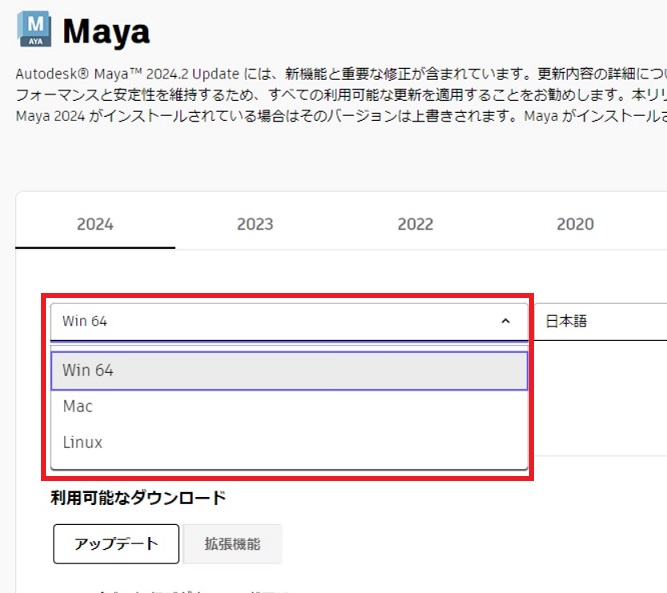
Task: Open the Win 64 platform combo box
Action: [270, 321]
